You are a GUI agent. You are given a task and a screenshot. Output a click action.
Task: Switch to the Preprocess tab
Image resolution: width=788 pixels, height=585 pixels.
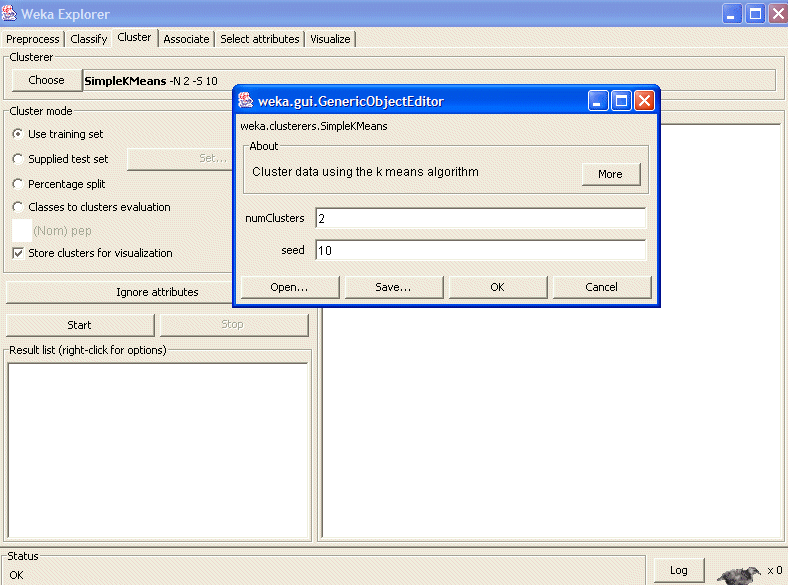pos(33,39)
